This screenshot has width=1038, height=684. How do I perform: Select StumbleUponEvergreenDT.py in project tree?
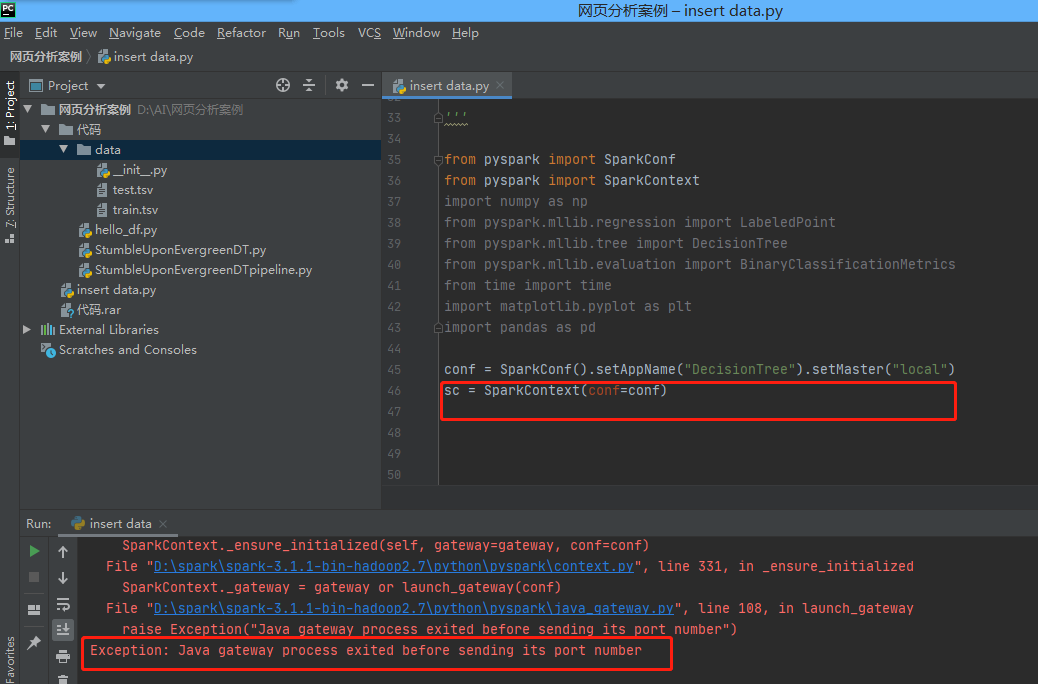[173, 250]
